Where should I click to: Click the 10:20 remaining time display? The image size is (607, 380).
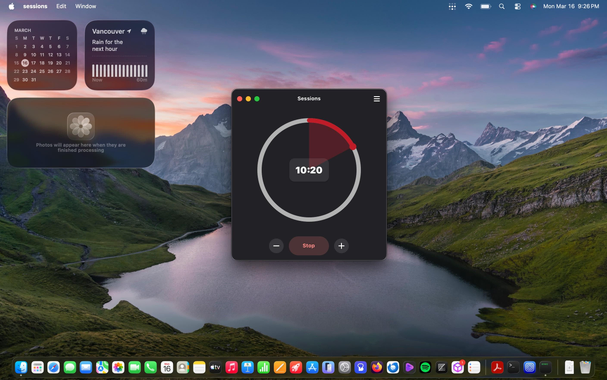(309, 170)
